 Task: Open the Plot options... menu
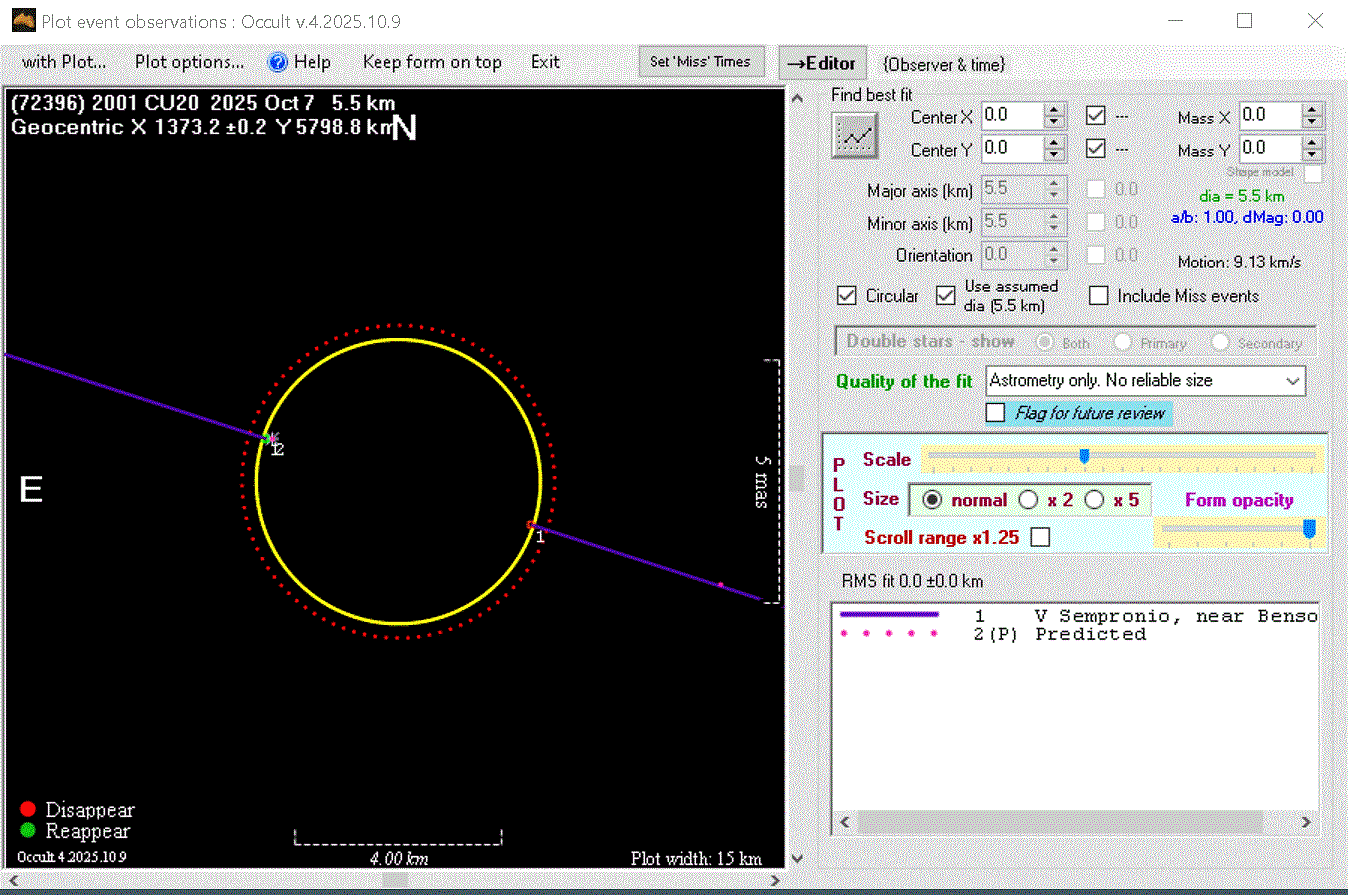tap(189, 62)
